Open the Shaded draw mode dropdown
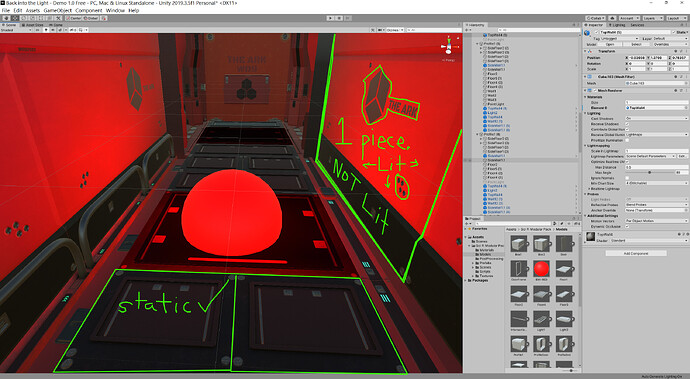The image size is (690, 379). coord(15,30)
